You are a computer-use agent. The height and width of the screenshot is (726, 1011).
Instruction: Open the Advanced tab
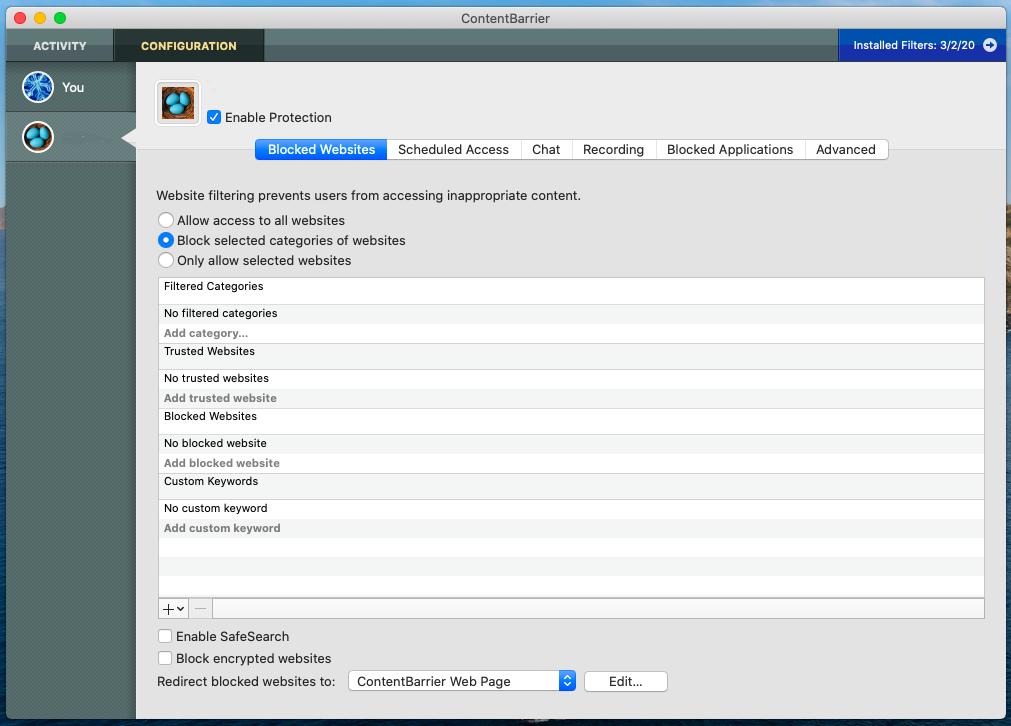click(x=846, y=150)
